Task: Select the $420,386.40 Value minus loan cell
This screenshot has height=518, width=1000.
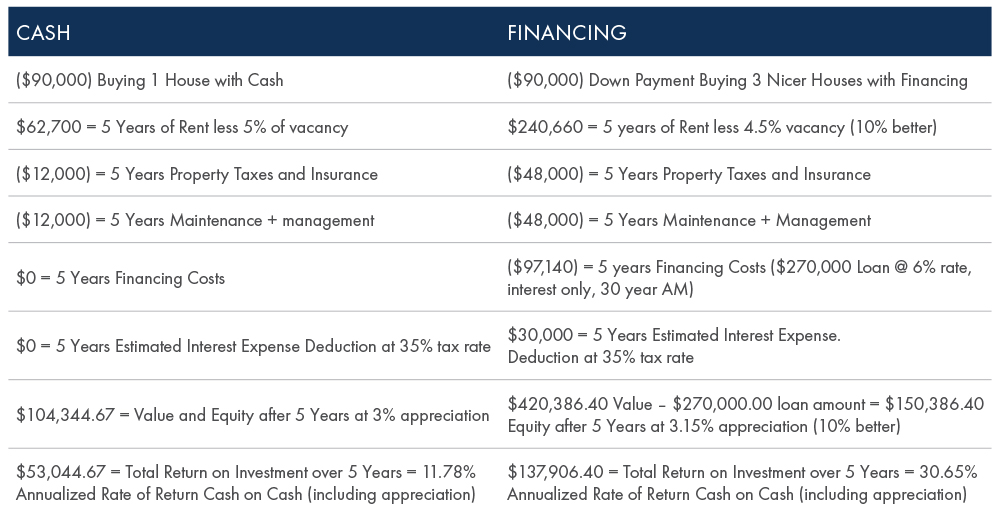Action: (x=746, y=414)
